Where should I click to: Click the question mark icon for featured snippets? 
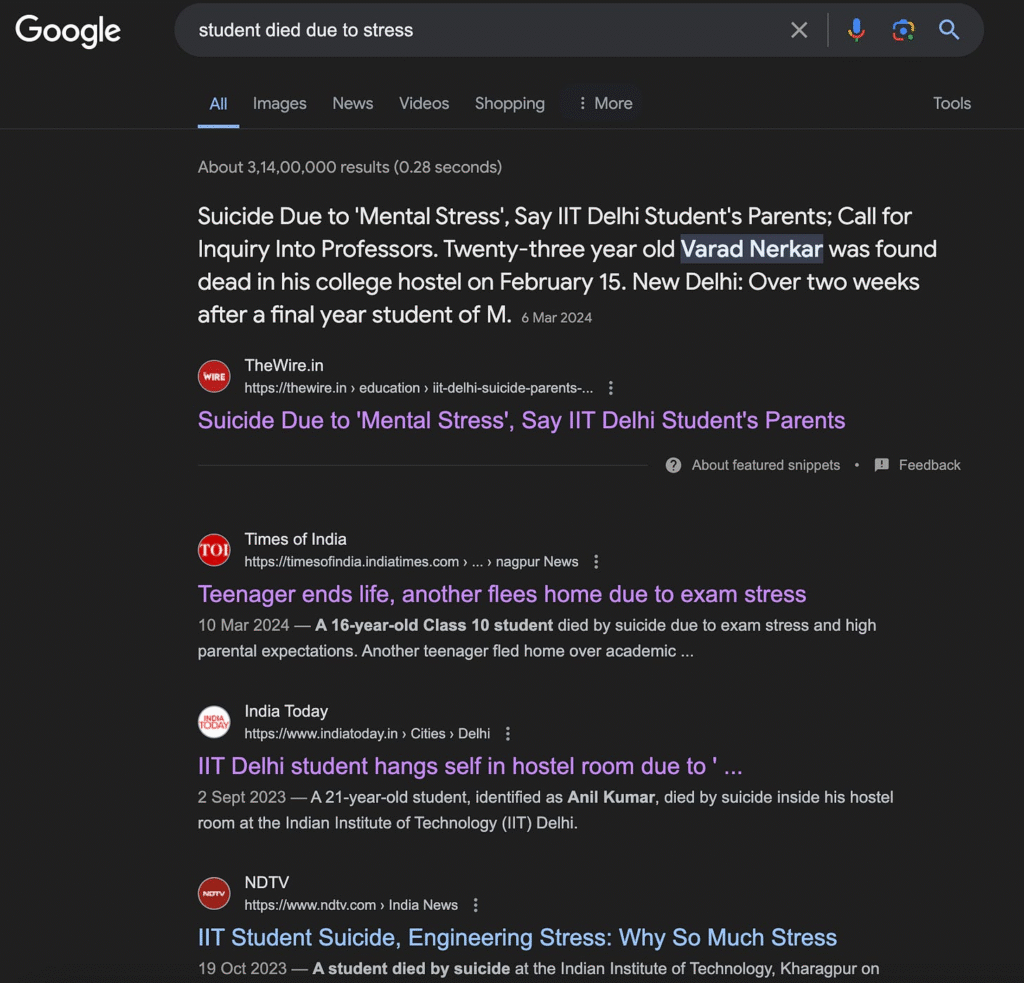pos(673,465)
